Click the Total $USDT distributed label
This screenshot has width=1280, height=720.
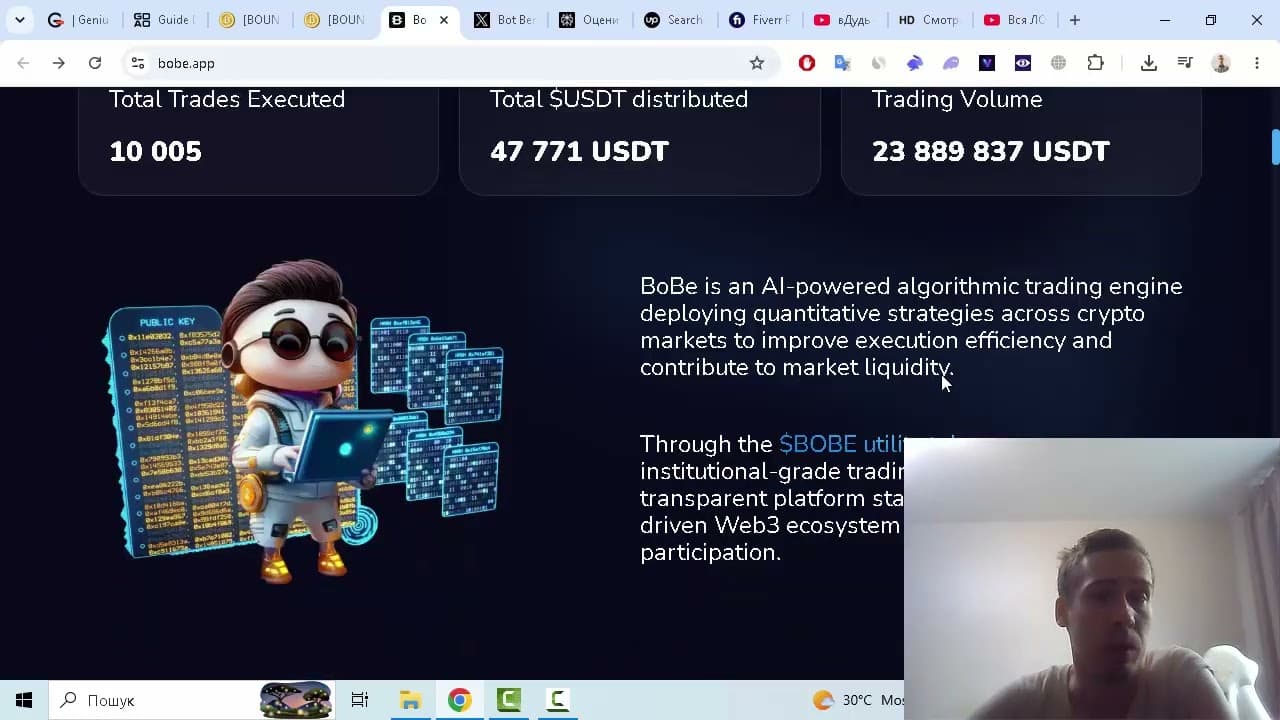click(x=619, y=99)
